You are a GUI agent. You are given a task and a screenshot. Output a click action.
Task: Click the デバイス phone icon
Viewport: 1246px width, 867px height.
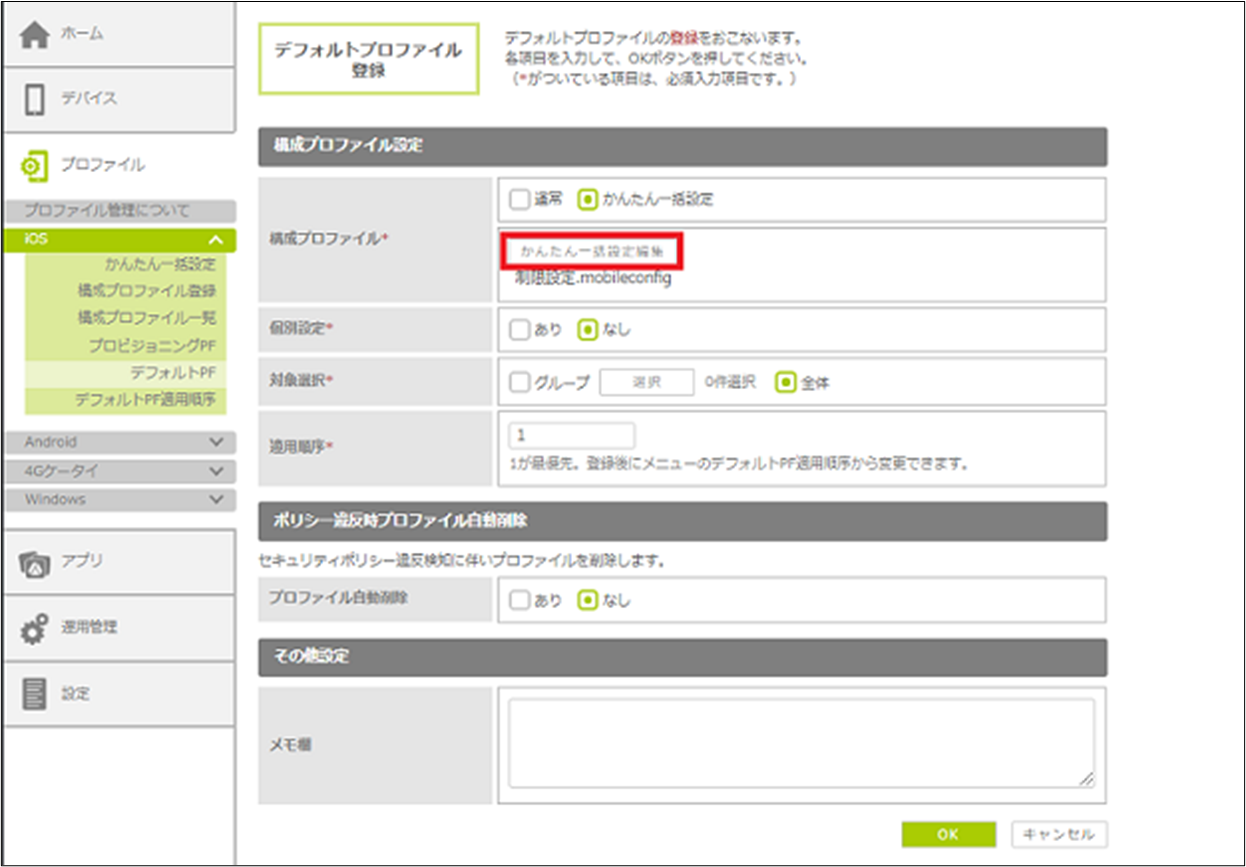35,100
